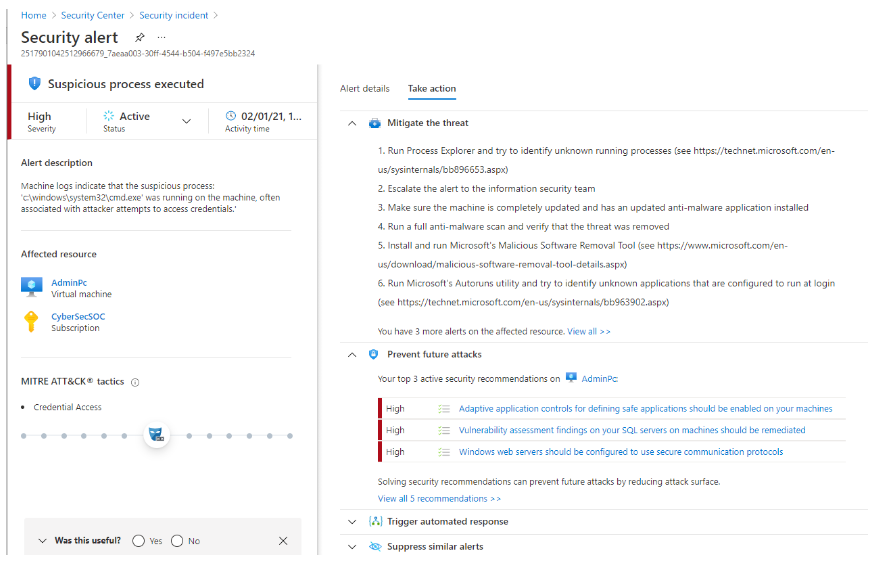Expand the Trigger automated response section
This screenshot has width=895, height=569.
pyautogui.click(x=352, y=522)
